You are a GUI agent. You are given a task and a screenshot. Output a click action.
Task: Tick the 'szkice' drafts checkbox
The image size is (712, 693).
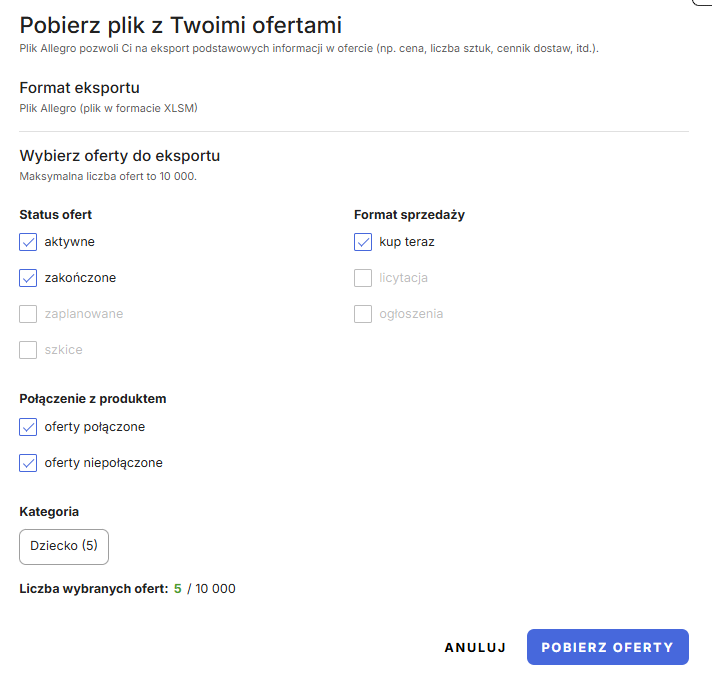(x=28, y=350)
